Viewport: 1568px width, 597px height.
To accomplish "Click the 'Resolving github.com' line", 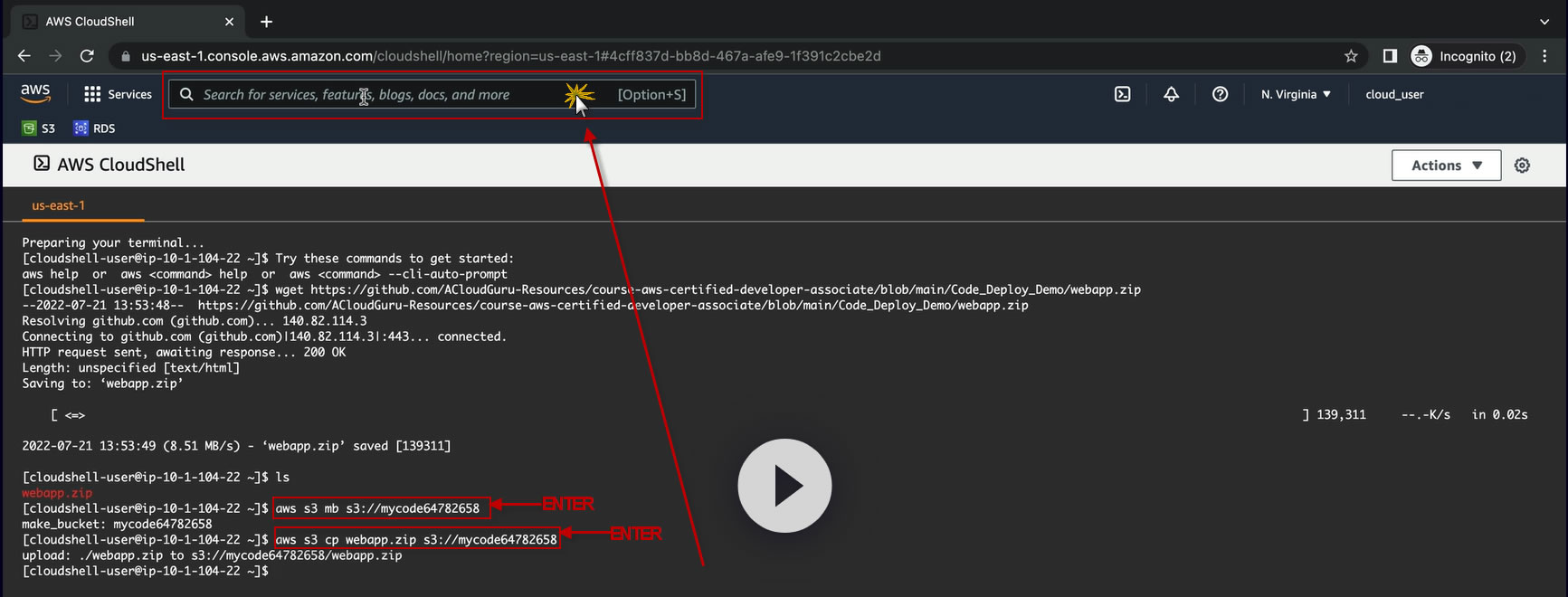I will coord(195,321).
